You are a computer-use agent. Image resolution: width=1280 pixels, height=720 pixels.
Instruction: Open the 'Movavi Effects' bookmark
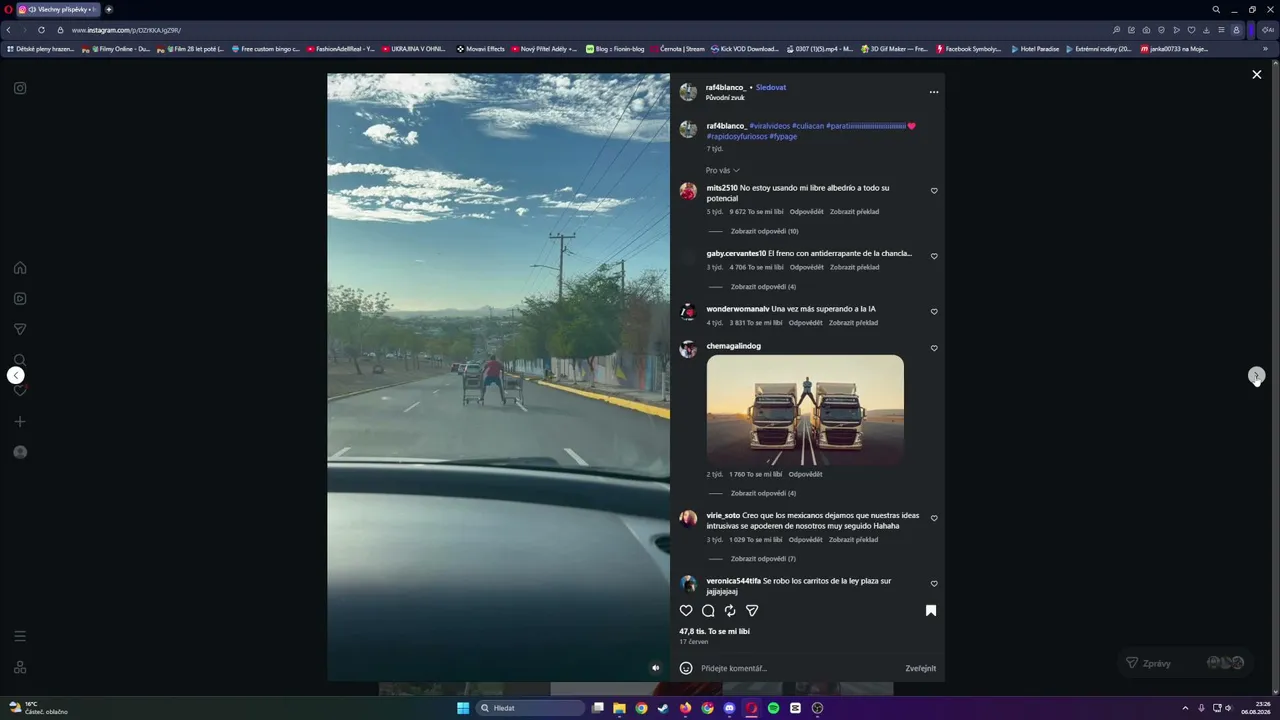click(x=481, y=49)
